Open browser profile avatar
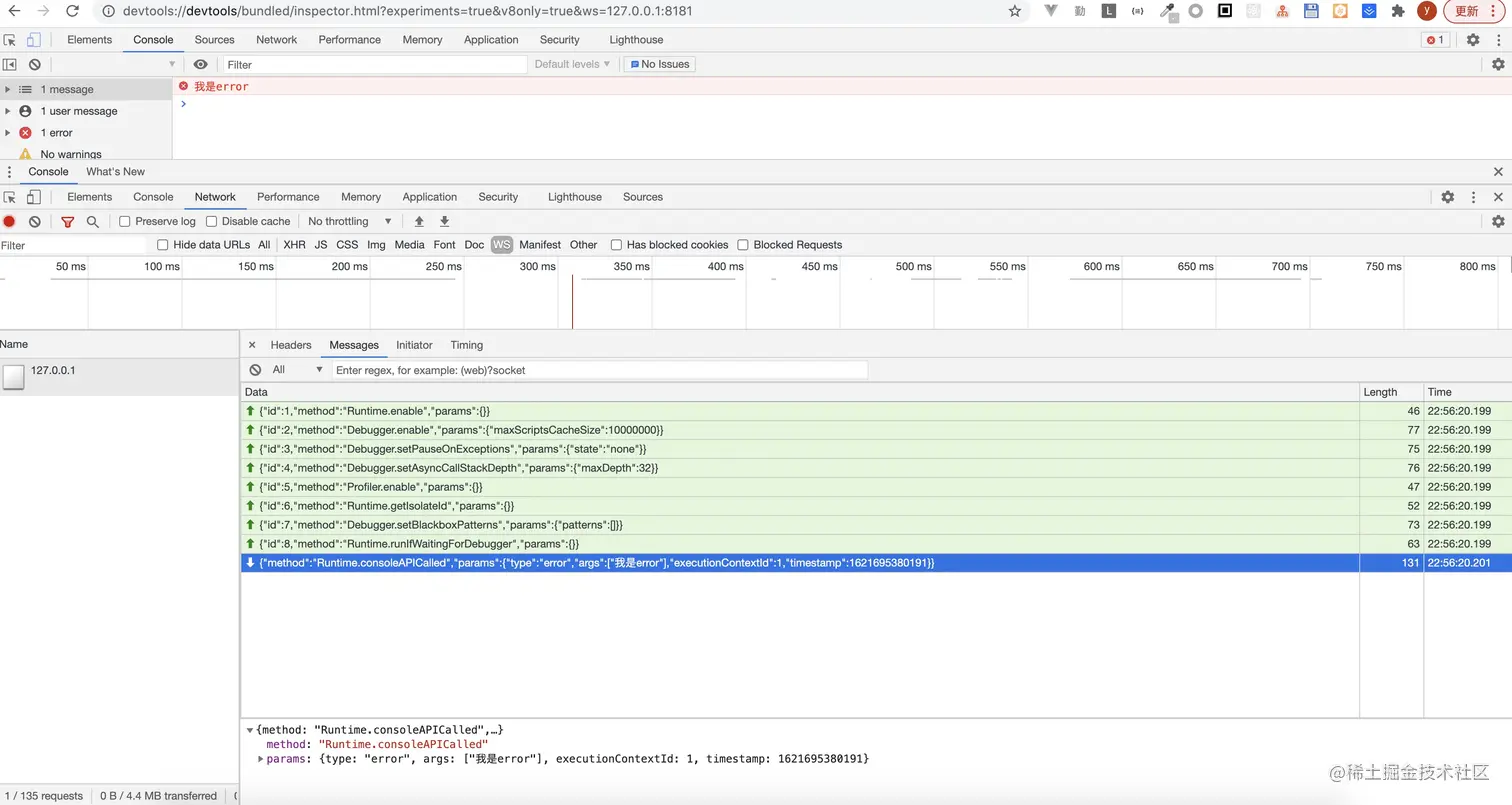Viewport: 1512px width, 805px height. point(1427,11)
